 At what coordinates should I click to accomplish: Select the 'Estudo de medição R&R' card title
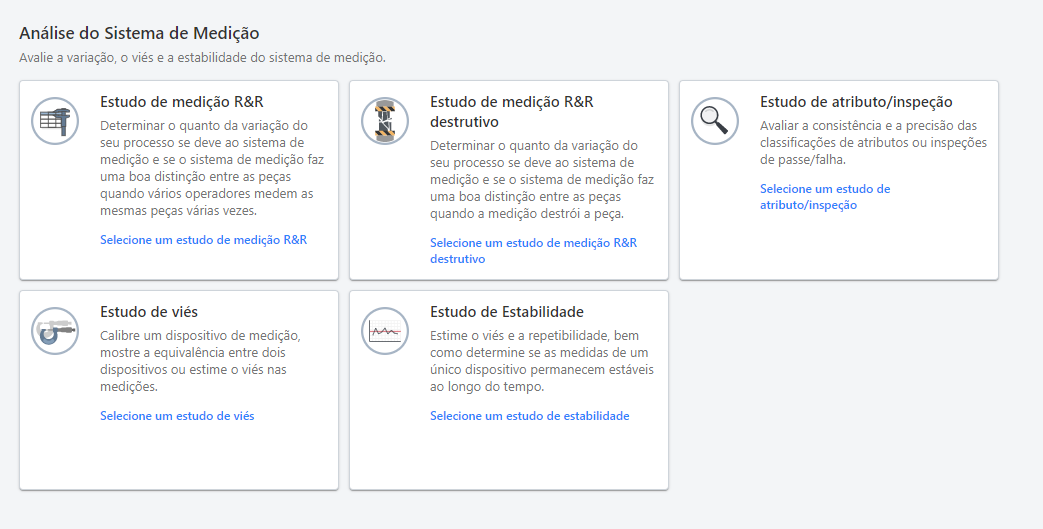pos(182,102)
